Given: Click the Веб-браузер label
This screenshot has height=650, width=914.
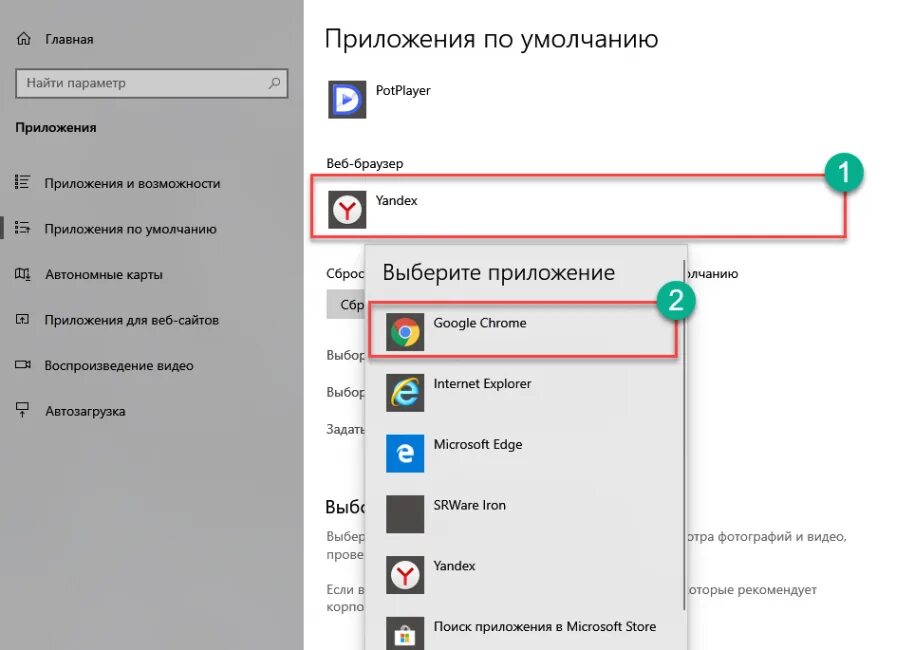Looking at the screenshot, I should 364,163.
